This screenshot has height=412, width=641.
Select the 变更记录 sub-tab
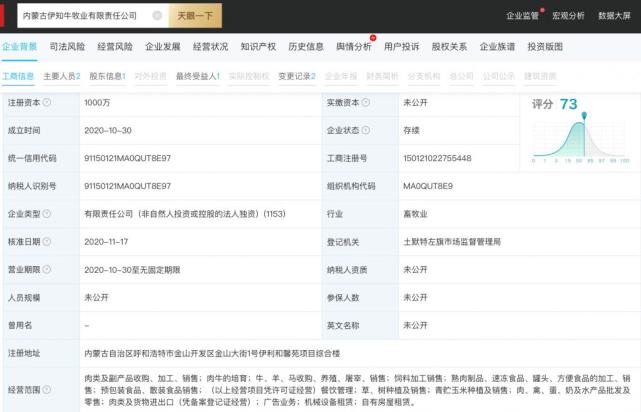(297, 76)
